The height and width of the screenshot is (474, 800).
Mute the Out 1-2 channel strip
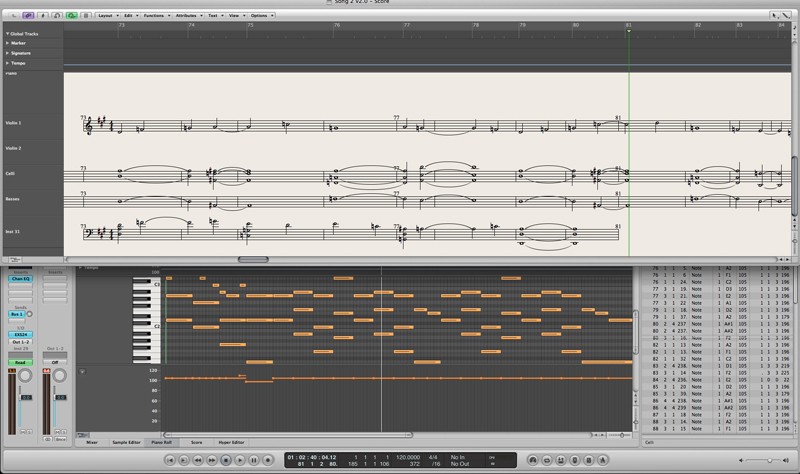[x=57, y=432]
